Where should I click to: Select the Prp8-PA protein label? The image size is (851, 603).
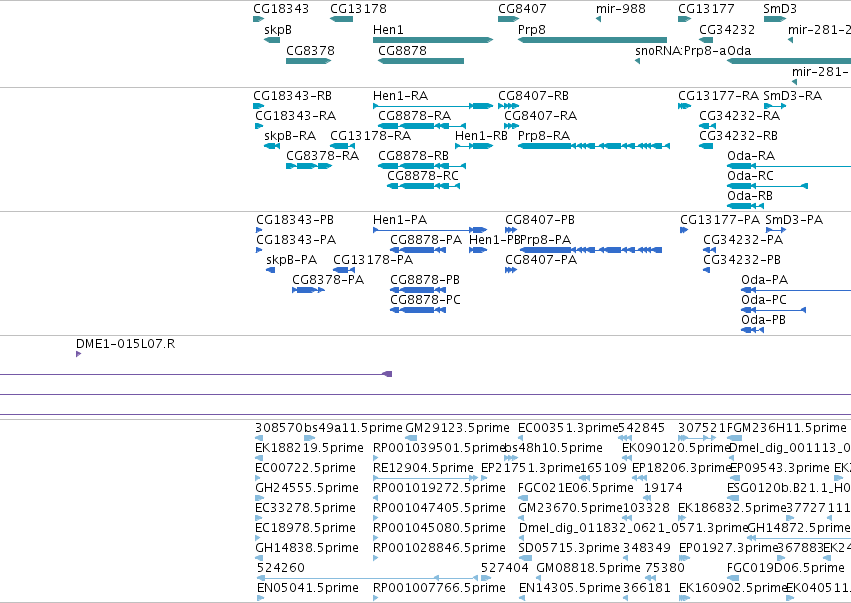point(546,240)
